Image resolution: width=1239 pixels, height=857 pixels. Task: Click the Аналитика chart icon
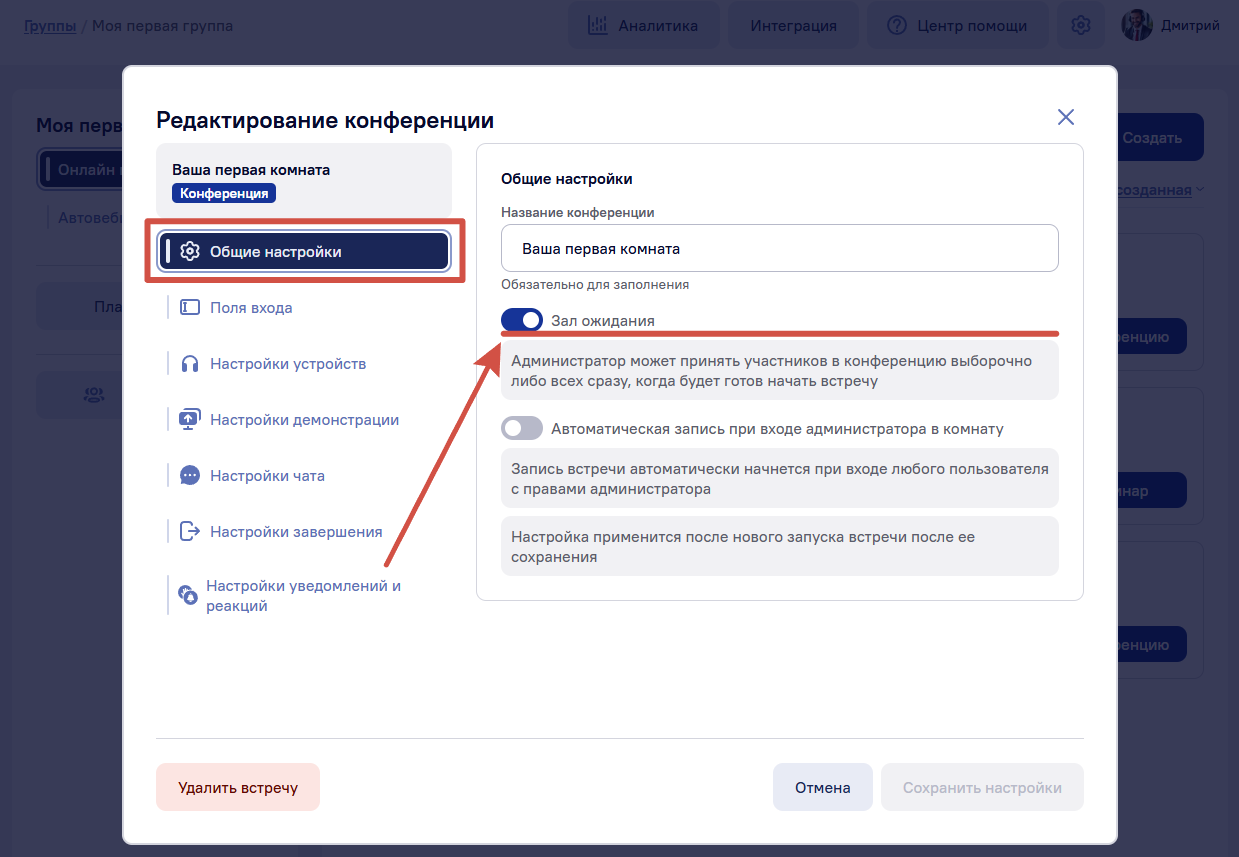click(598, 26)
